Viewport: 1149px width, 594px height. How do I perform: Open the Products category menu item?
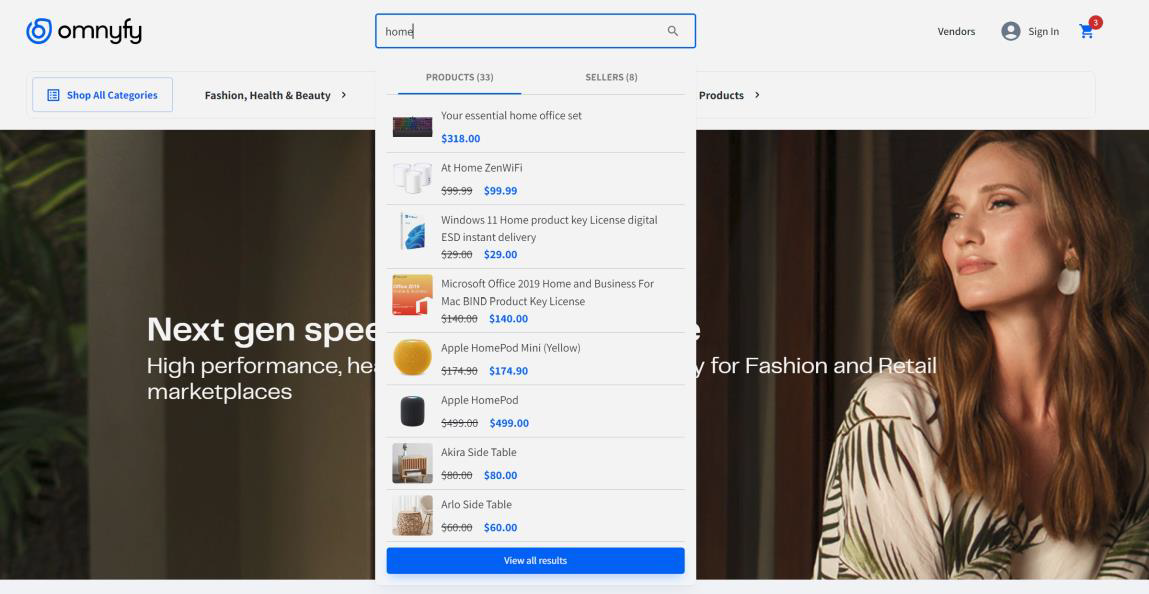pyautogui.click(x=721, y=95)
